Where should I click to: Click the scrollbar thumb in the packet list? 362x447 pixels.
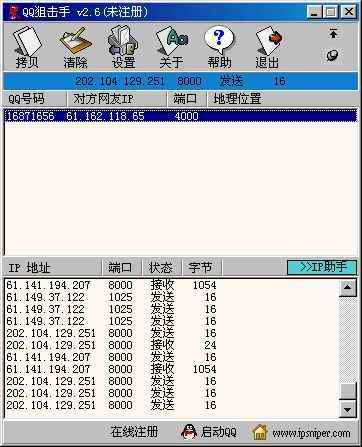(x=348, y=391)
